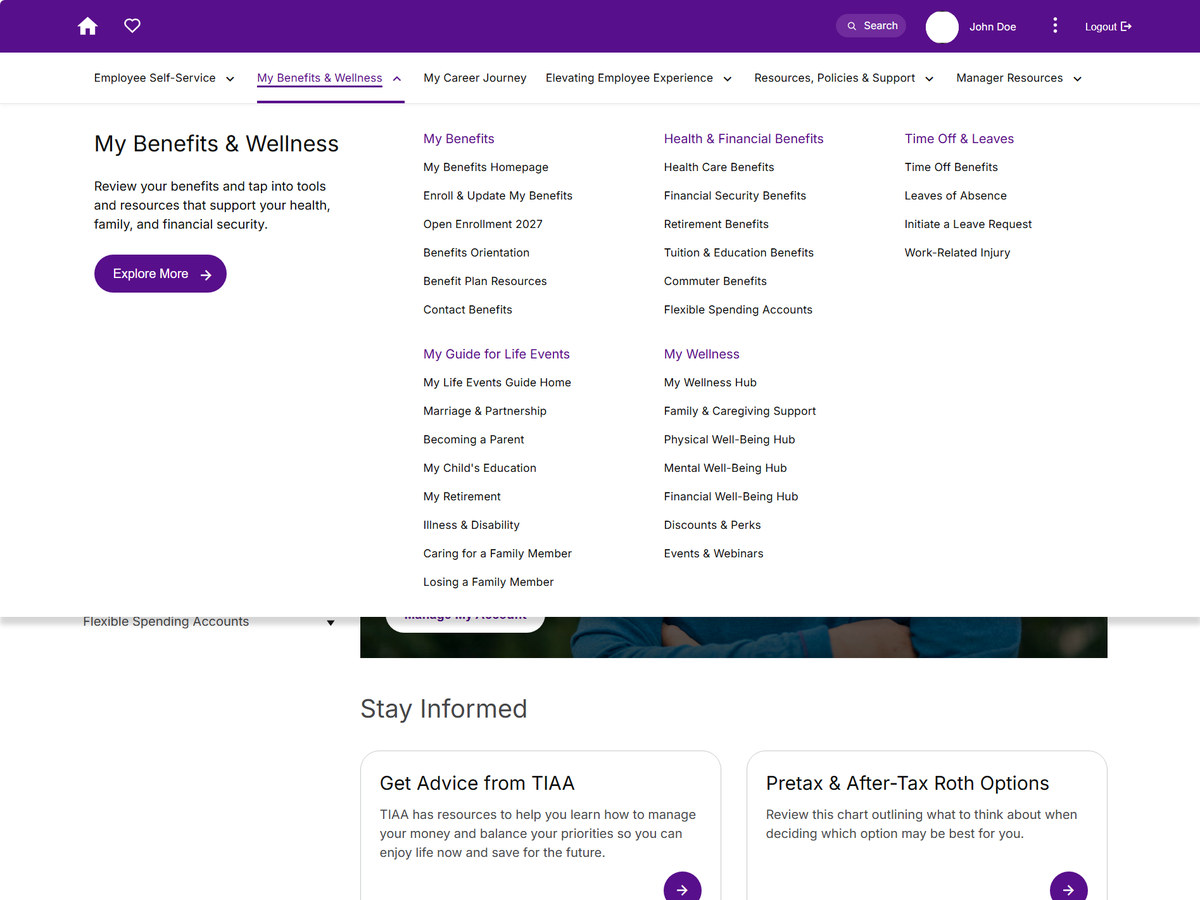Collapse the My Benefits & Wellness chevron
Image resolution: width=1200 pixels, height=900 pixels.
tap(397, 79)
